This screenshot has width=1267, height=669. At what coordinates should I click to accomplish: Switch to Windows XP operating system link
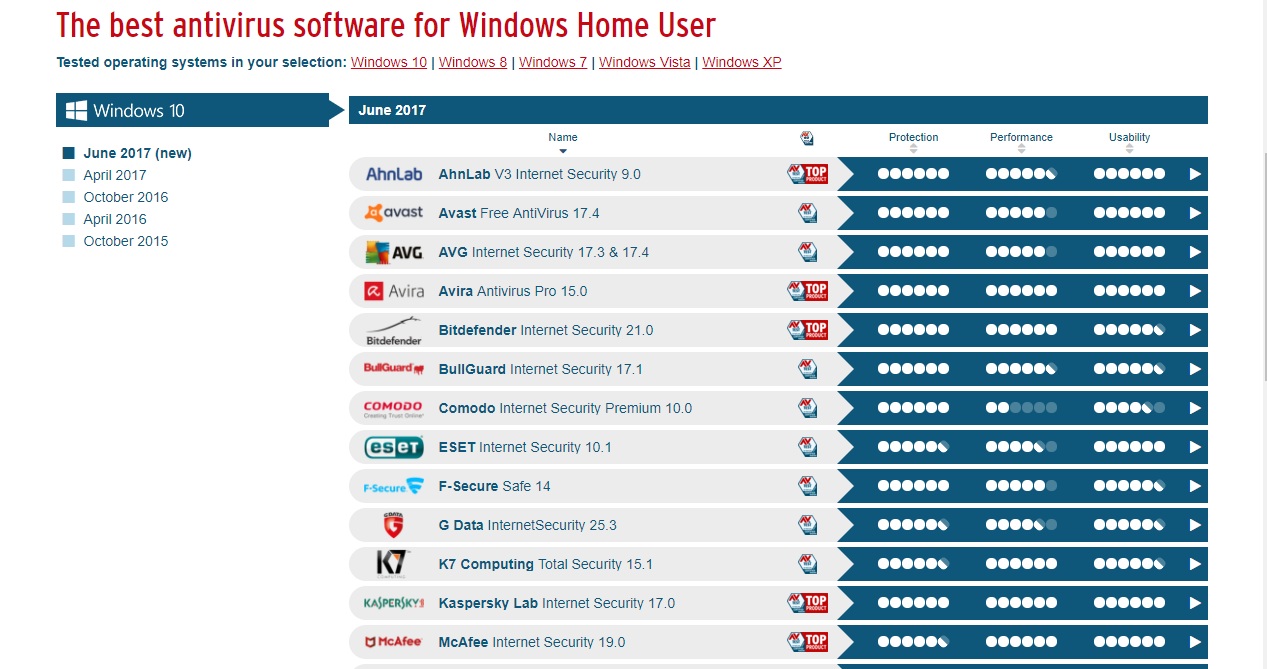click(x=741, y=62)
